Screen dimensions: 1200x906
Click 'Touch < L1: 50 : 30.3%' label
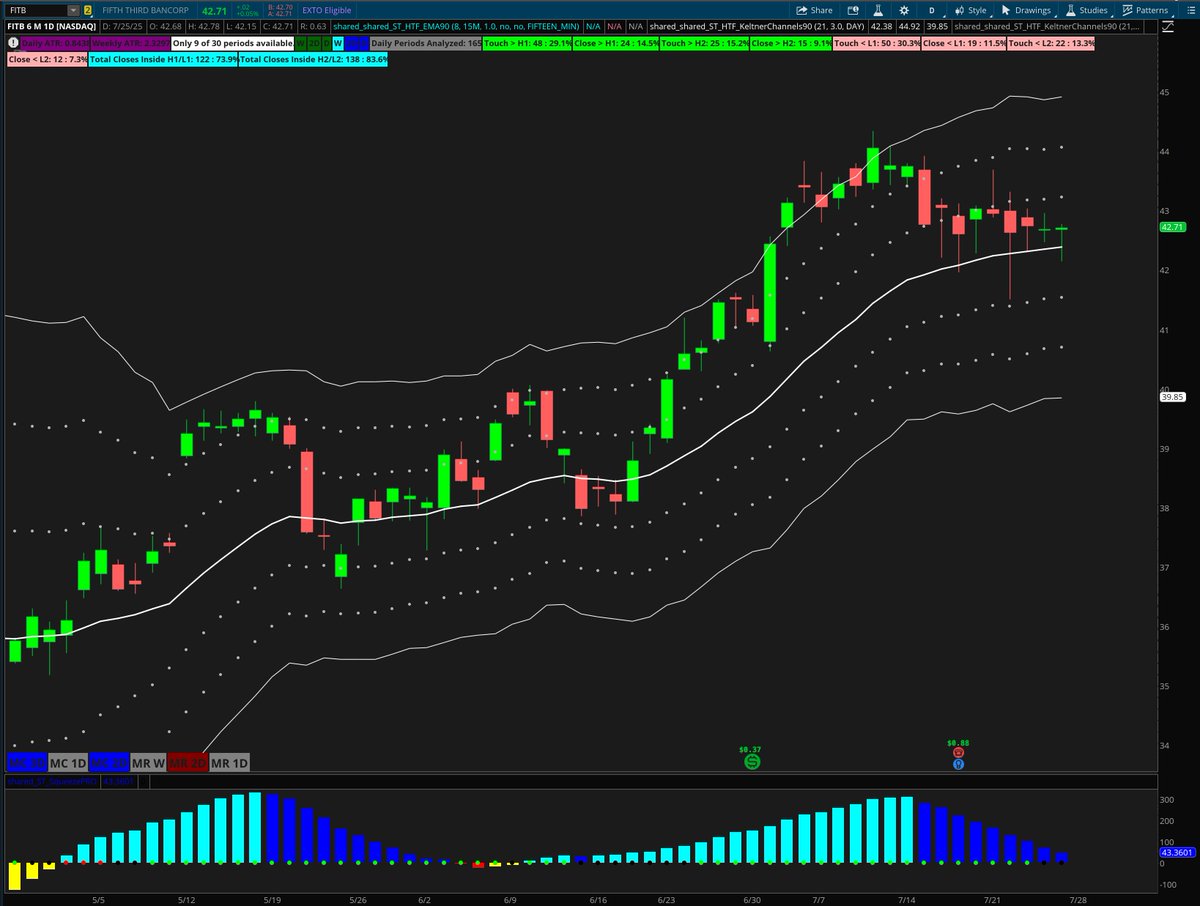pos(877,43)
